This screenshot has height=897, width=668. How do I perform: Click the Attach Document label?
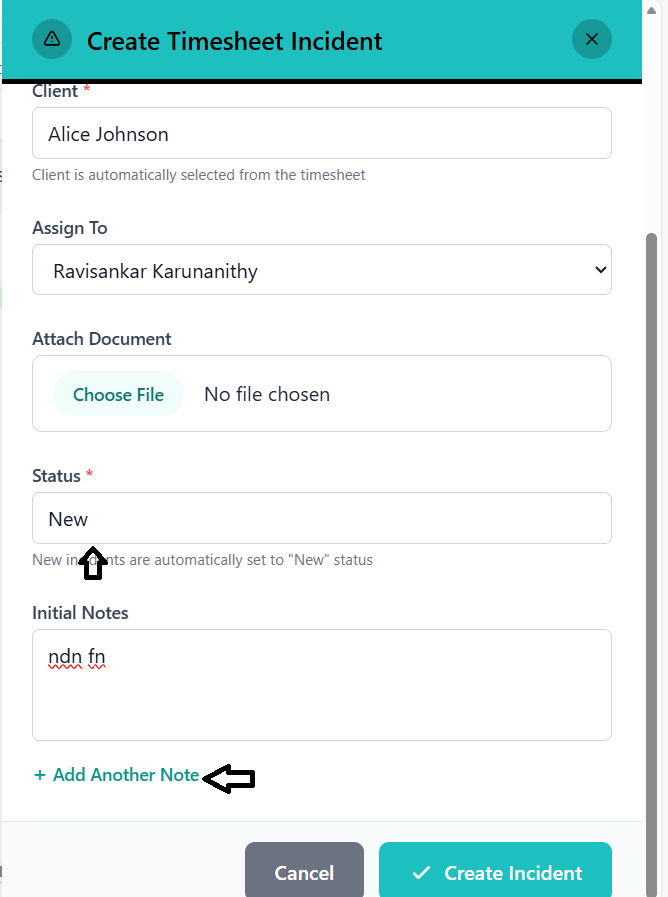pyautogui.click(x=102, y=339)
